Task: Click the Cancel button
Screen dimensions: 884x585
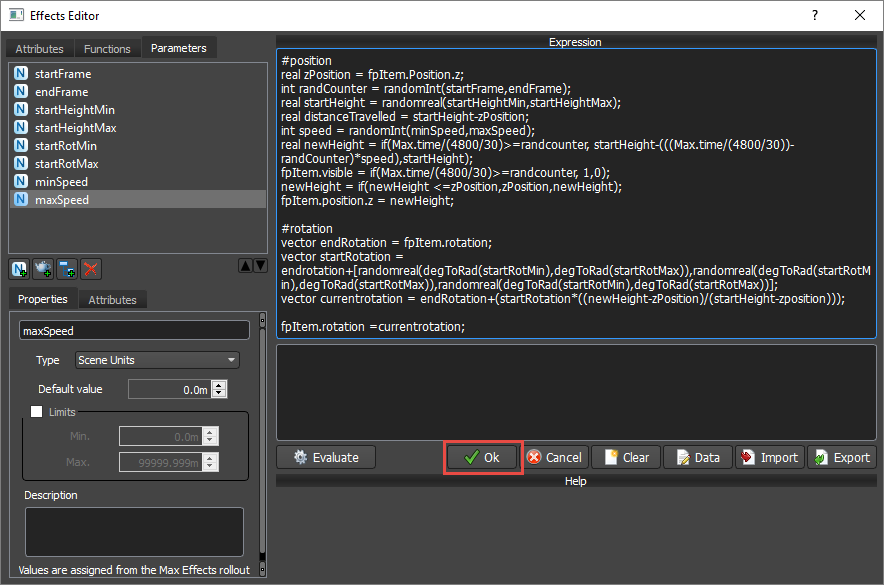Action: tap(554, 457)
